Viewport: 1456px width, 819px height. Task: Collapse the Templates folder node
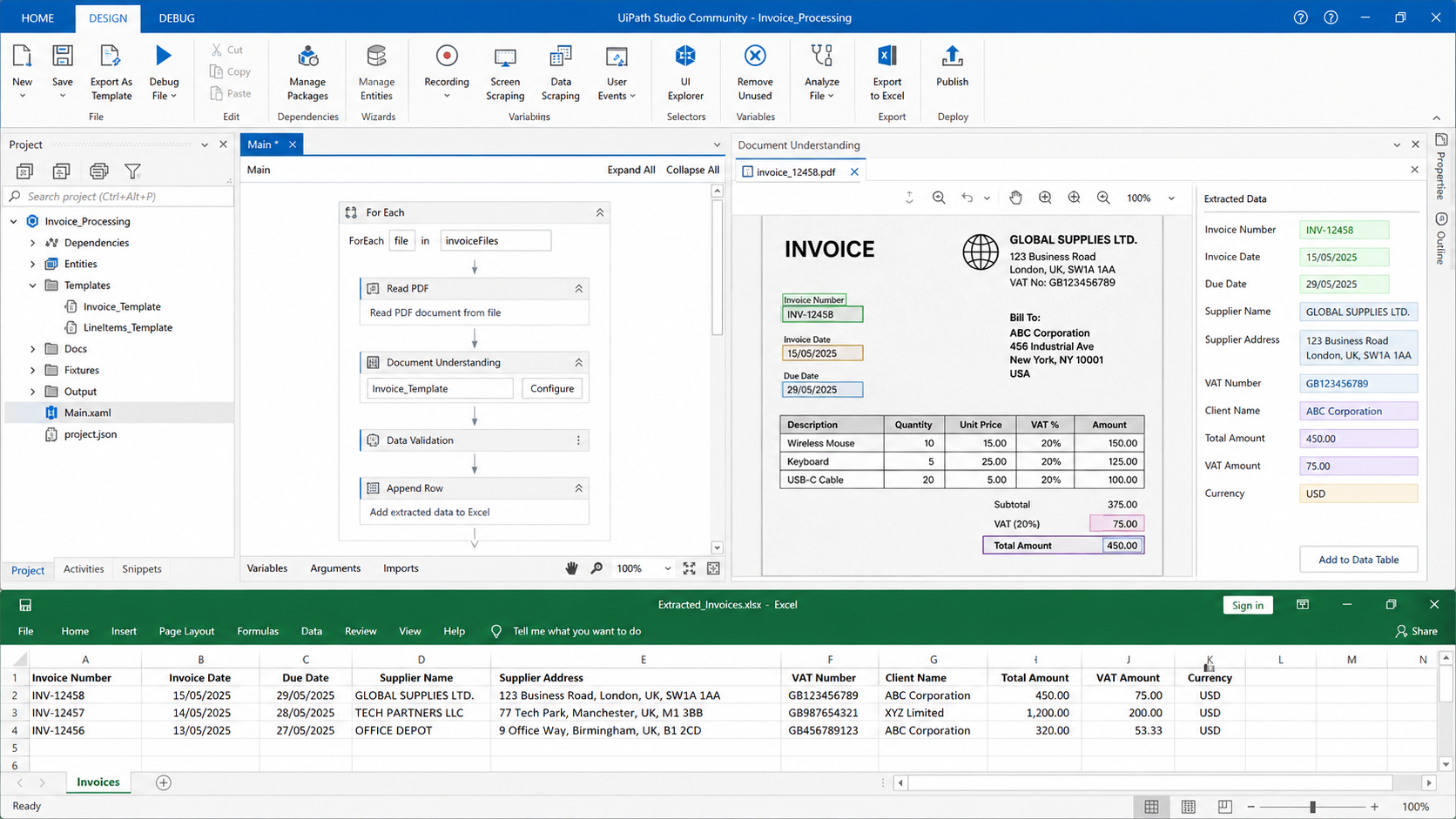(x=33, y=285)
